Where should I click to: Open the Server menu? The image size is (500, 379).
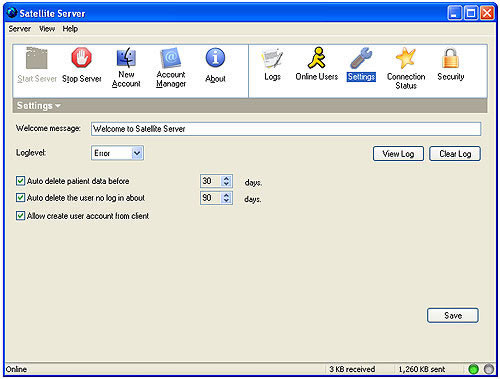pyautogui.click(x=20, y=29)
